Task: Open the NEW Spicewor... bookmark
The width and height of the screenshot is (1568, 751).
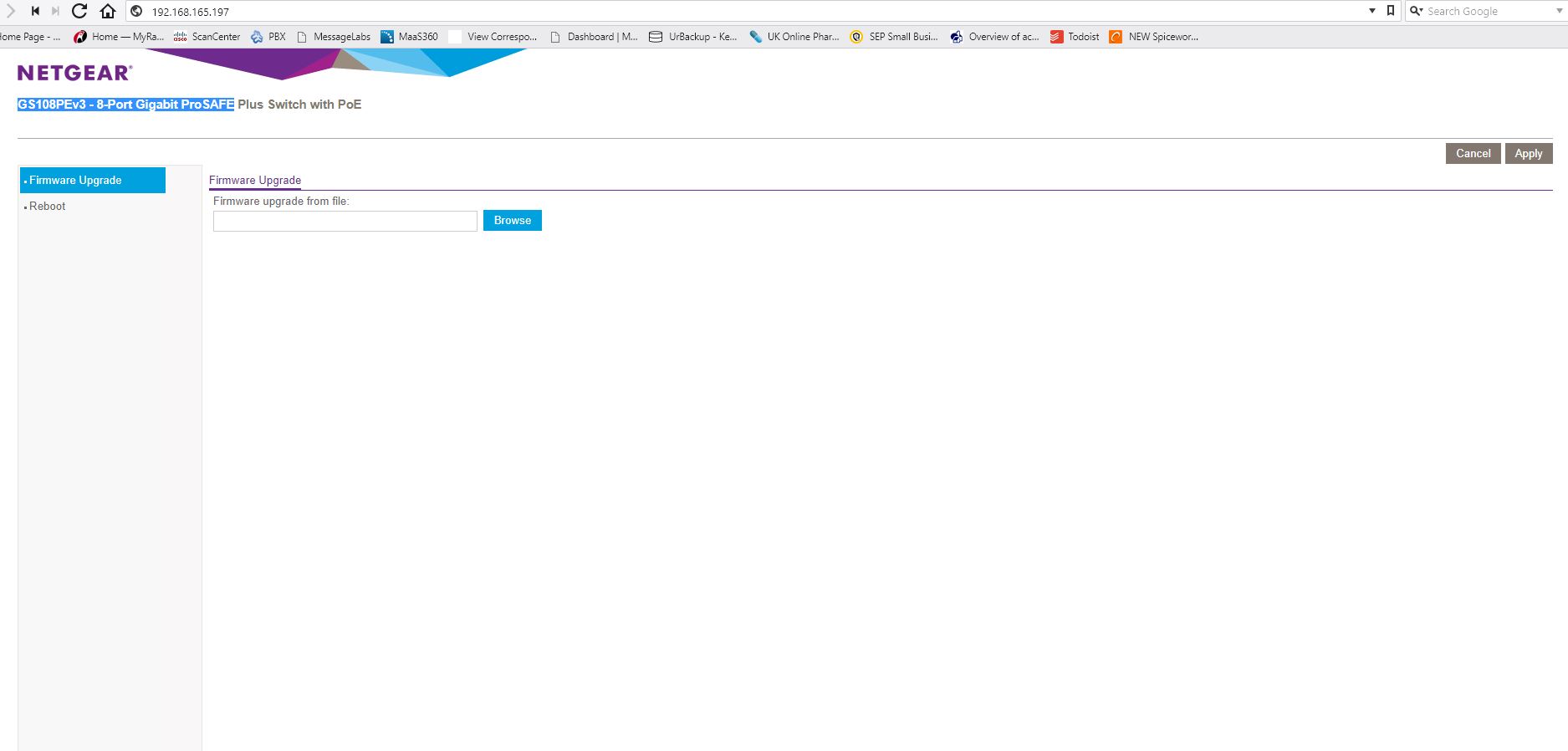Action: [1154, 37]
